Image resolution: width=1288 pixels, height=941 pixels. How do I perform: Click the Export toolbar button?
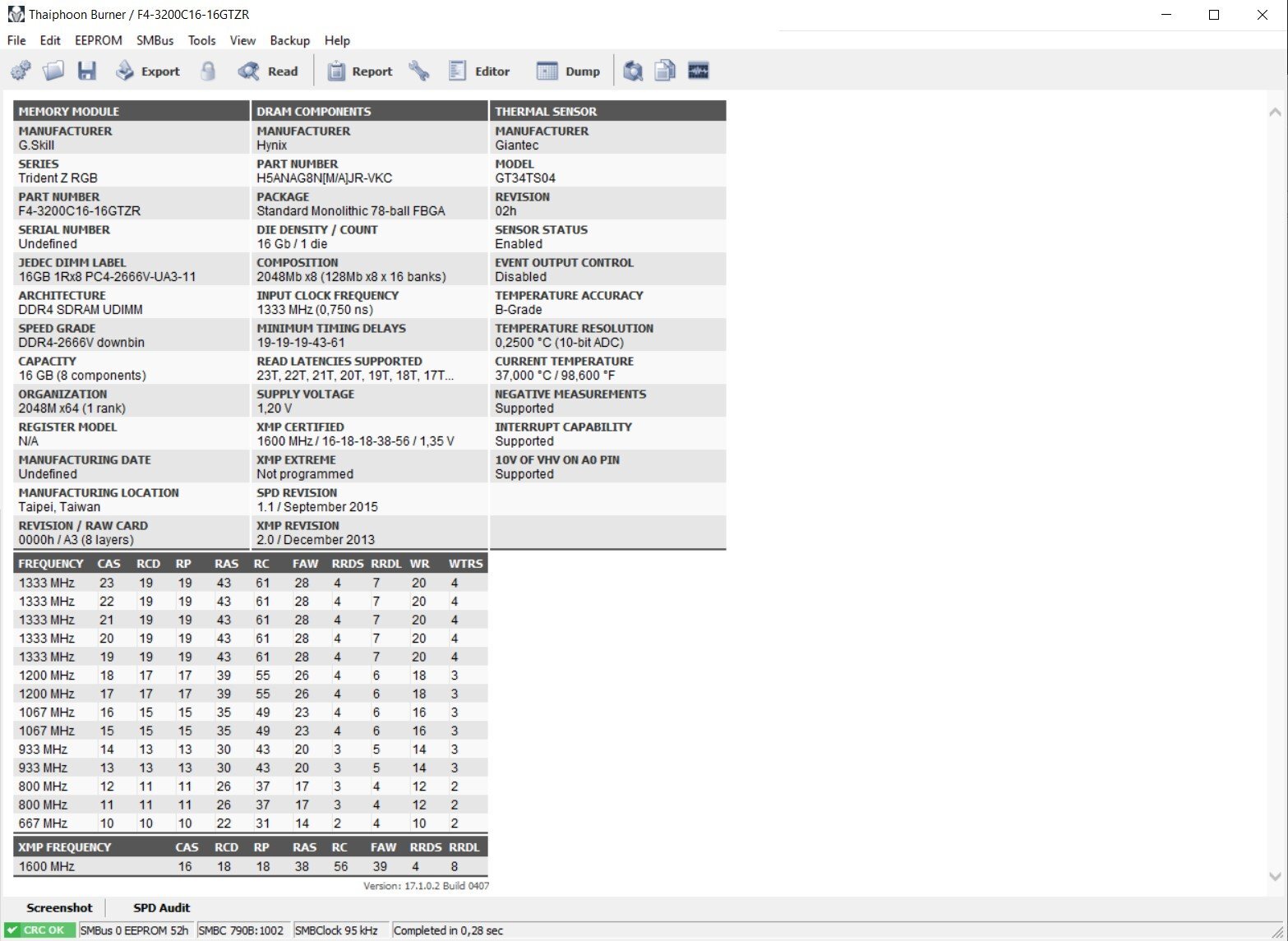(x=148, y=71)
